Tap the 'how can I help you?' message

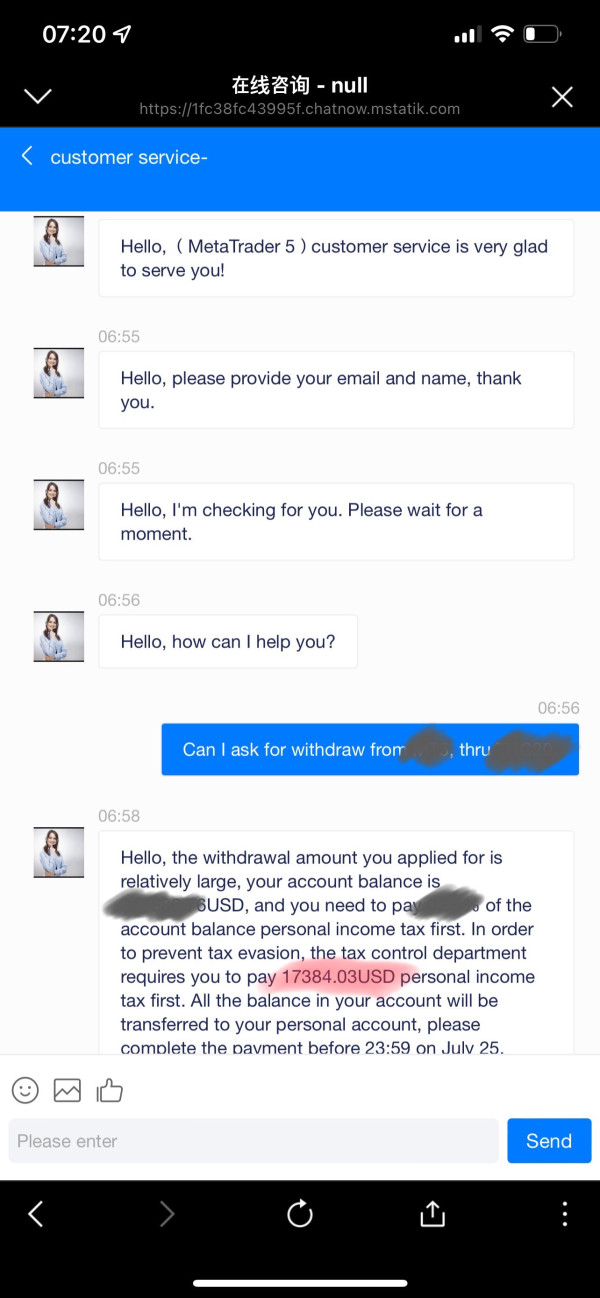point(228,642)
